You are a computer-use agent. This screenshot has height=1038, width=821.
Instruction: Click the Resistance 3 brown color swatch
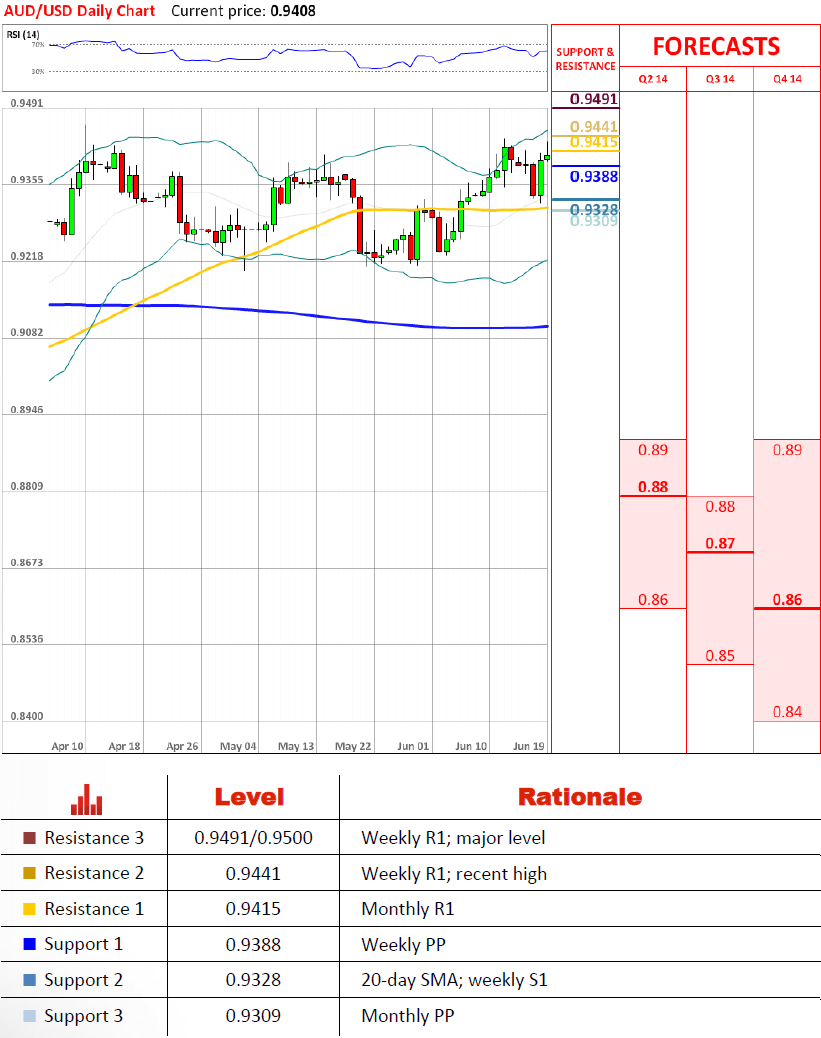pyautogui.click(x=29, y=838)
